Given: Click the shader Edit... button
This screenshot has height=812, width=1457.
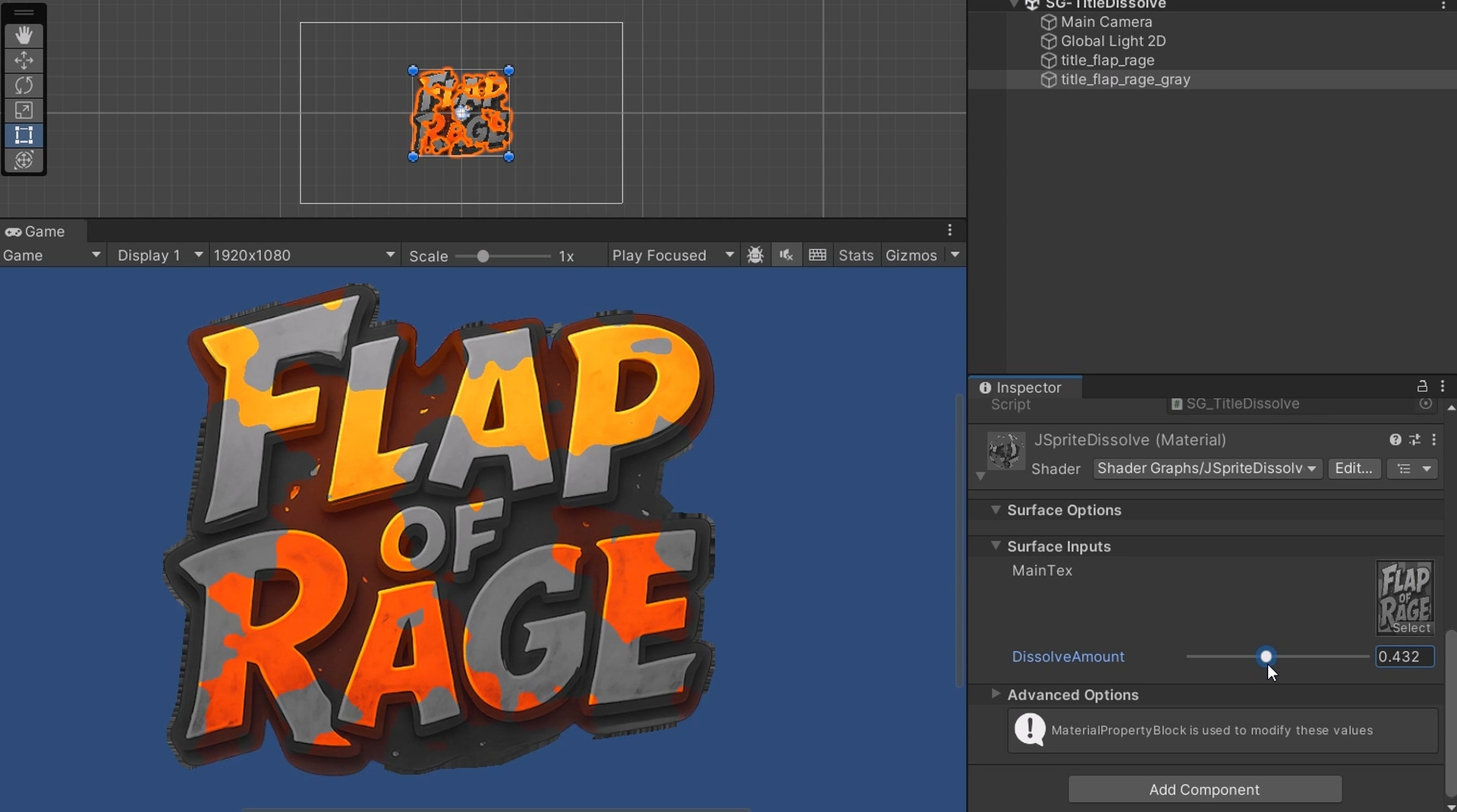Looking at the screenshot, I should [1353, 469].
